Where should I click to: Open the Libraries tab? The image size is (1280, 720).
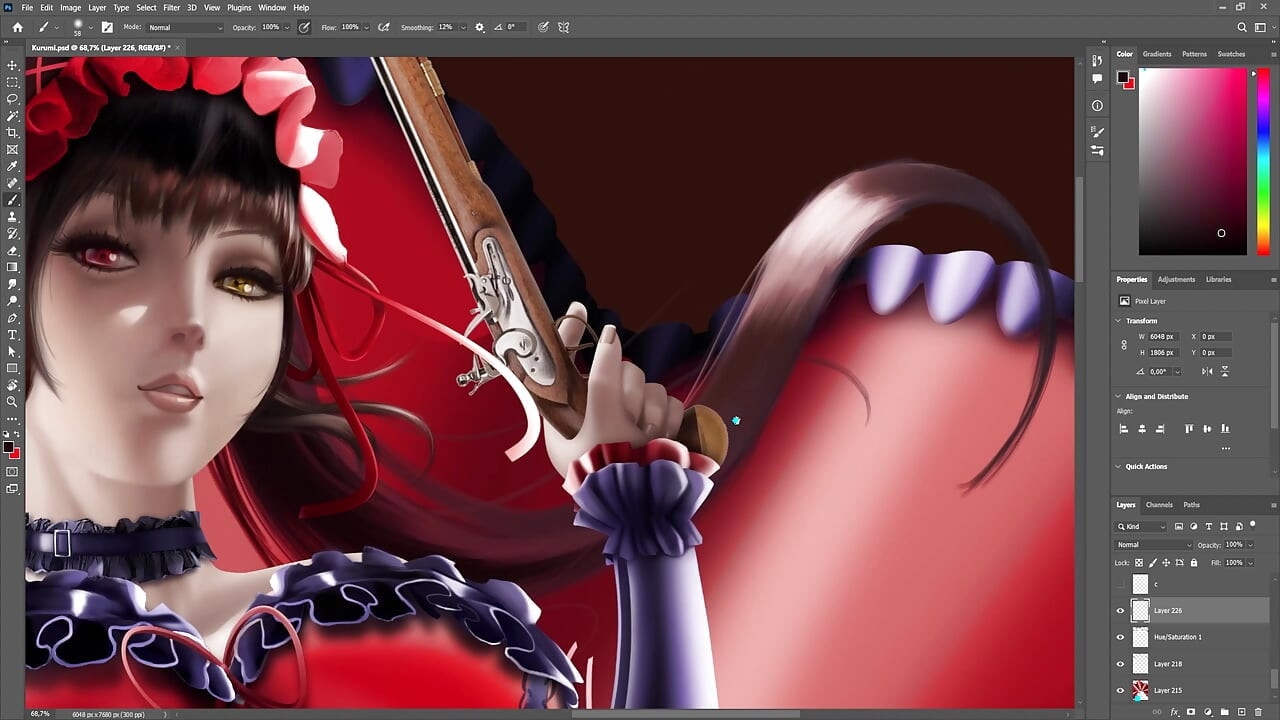point(1218,279)
